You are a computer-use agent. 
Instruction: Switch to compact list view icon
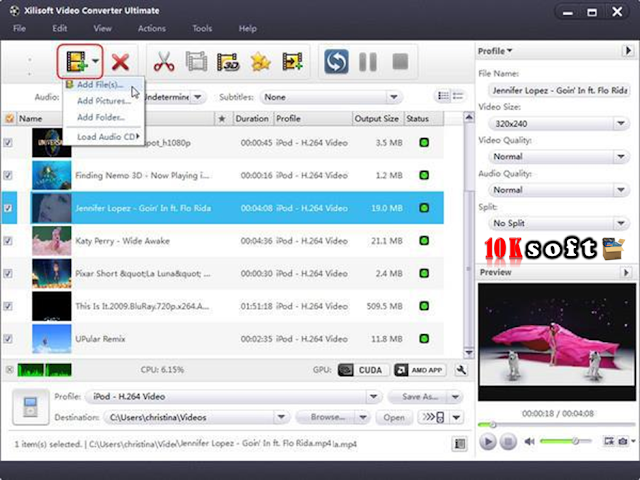pos(458,96)
